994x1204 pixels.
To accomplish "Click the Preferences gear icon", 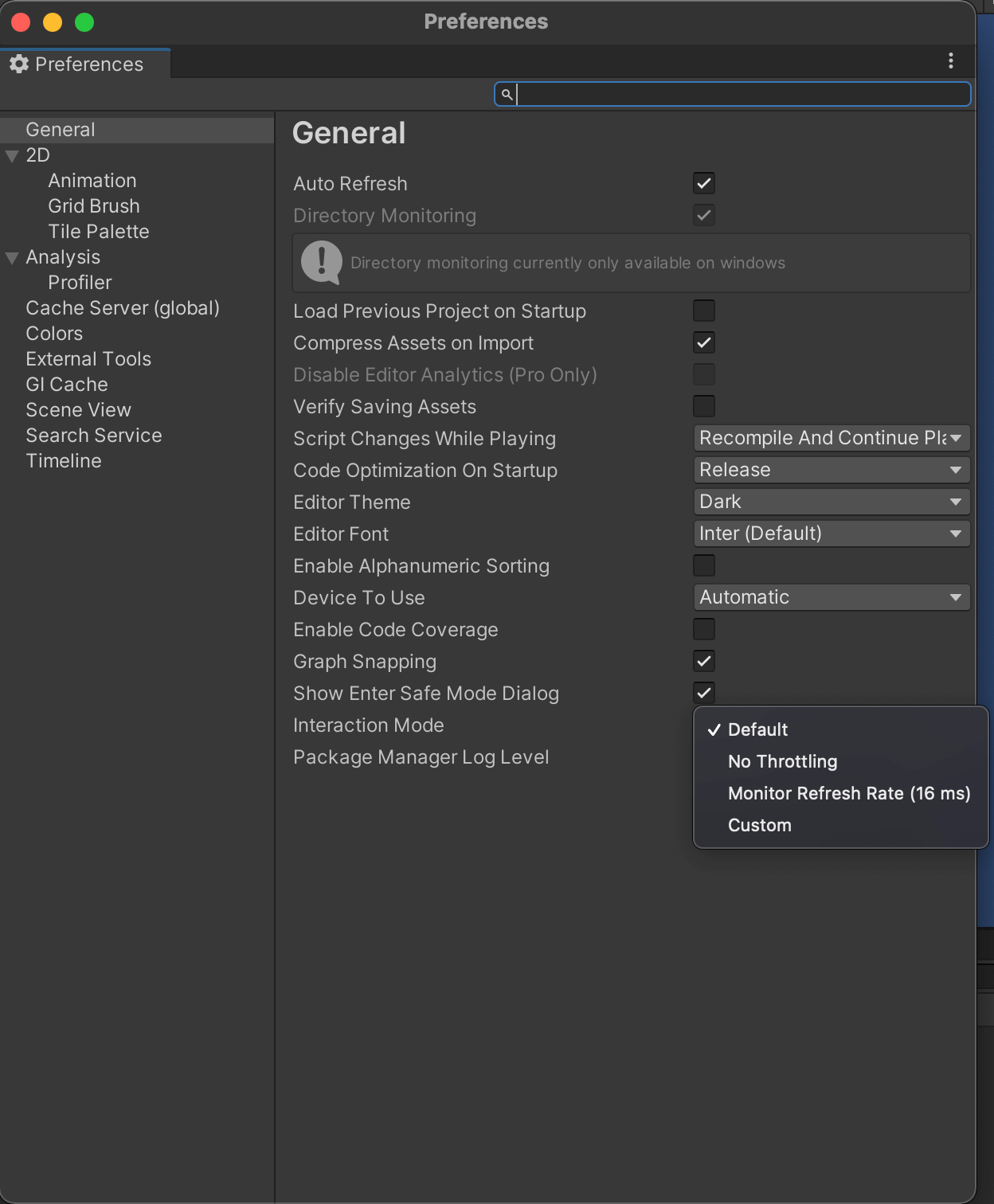I will point(18,64).
